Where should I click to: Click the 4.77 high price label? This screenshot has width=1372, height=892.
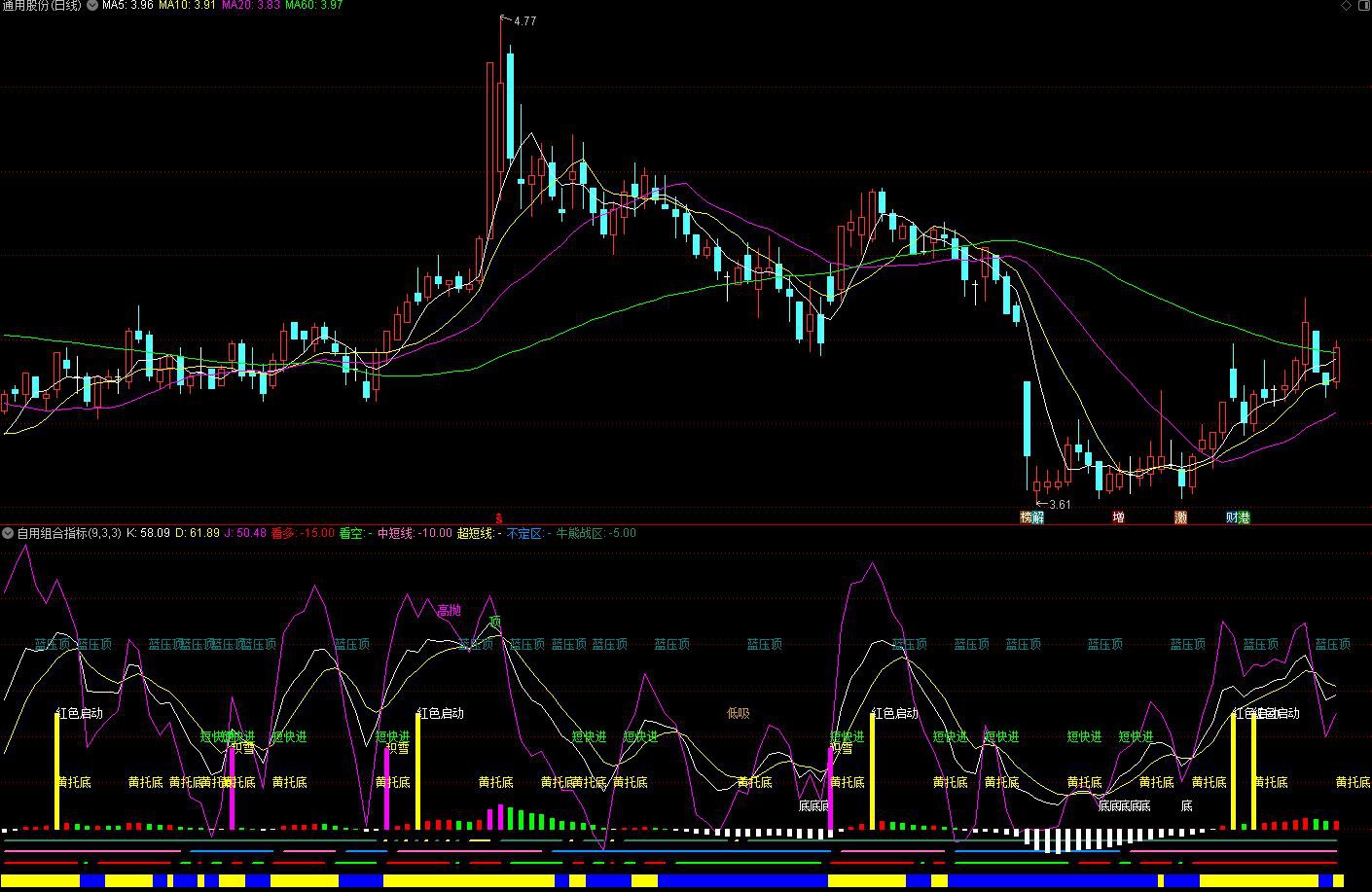[x=524, y=21]
